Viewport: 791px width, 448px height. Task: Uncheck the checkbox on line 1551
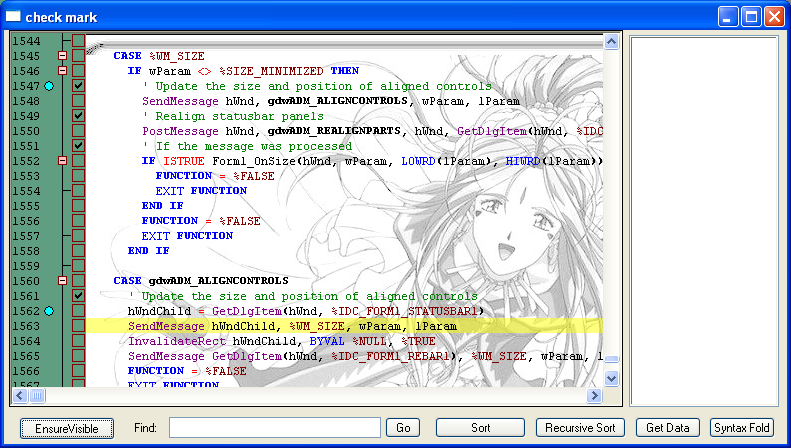coord(78,146)
